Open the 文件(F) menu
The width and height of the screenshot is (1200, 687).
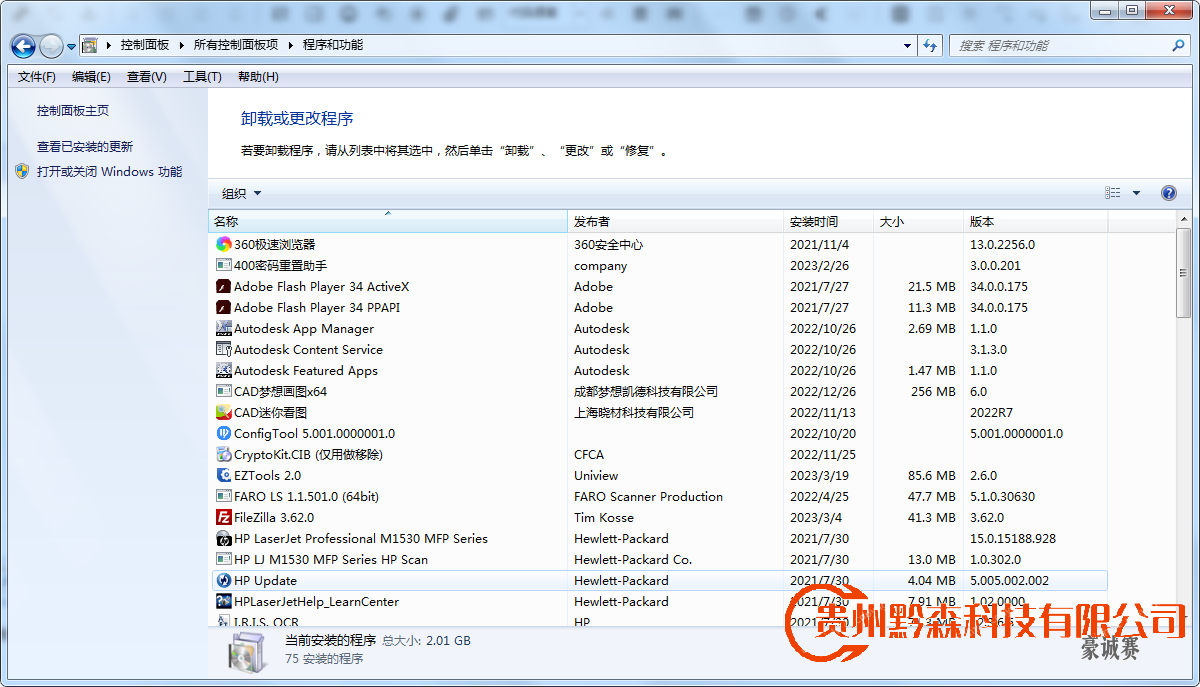click(x=37, y=77)
